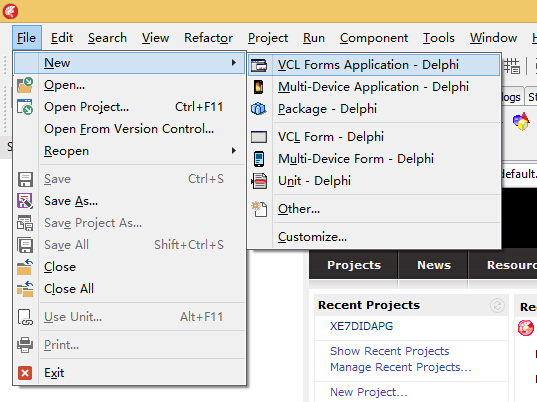
Task: Switch to the Resources tab
Action: 503,265
